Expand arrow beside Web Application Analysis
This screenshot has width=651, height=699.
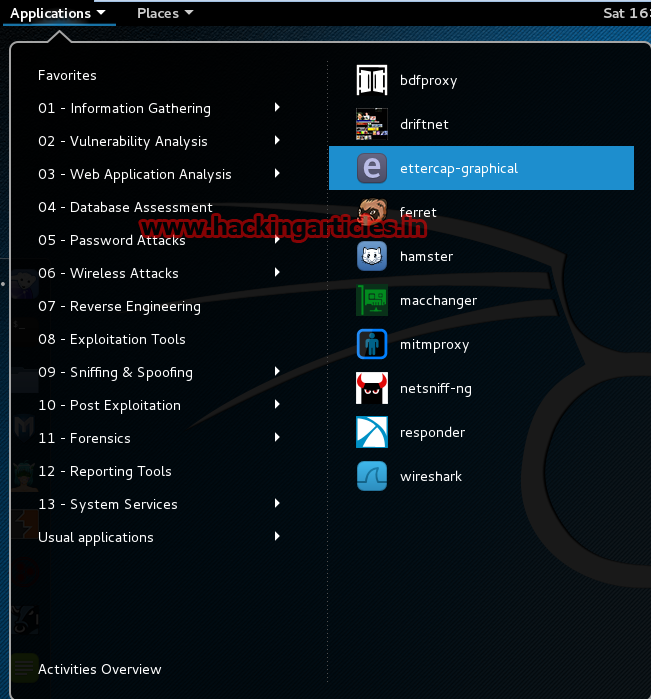(x=277, y=173)
